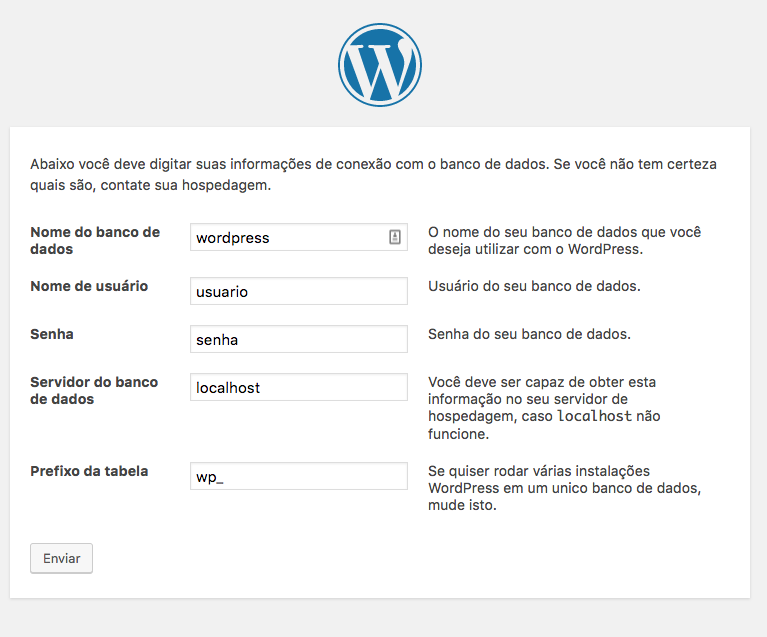
Task: Click the 'Nome do banco de dados' label
Action: click(95, 240)
